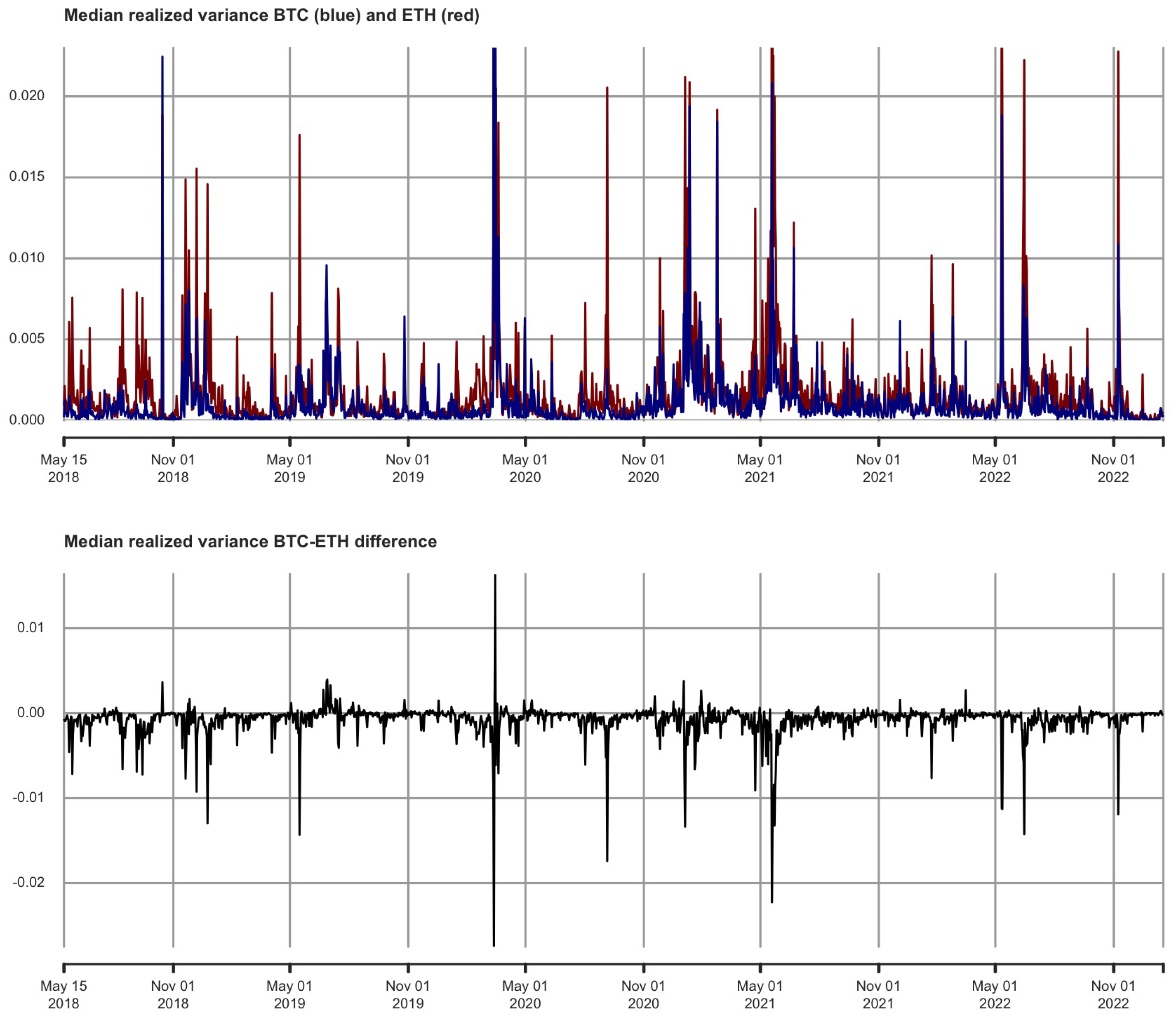Click 'May 01 2022' date under top chart

994,468
